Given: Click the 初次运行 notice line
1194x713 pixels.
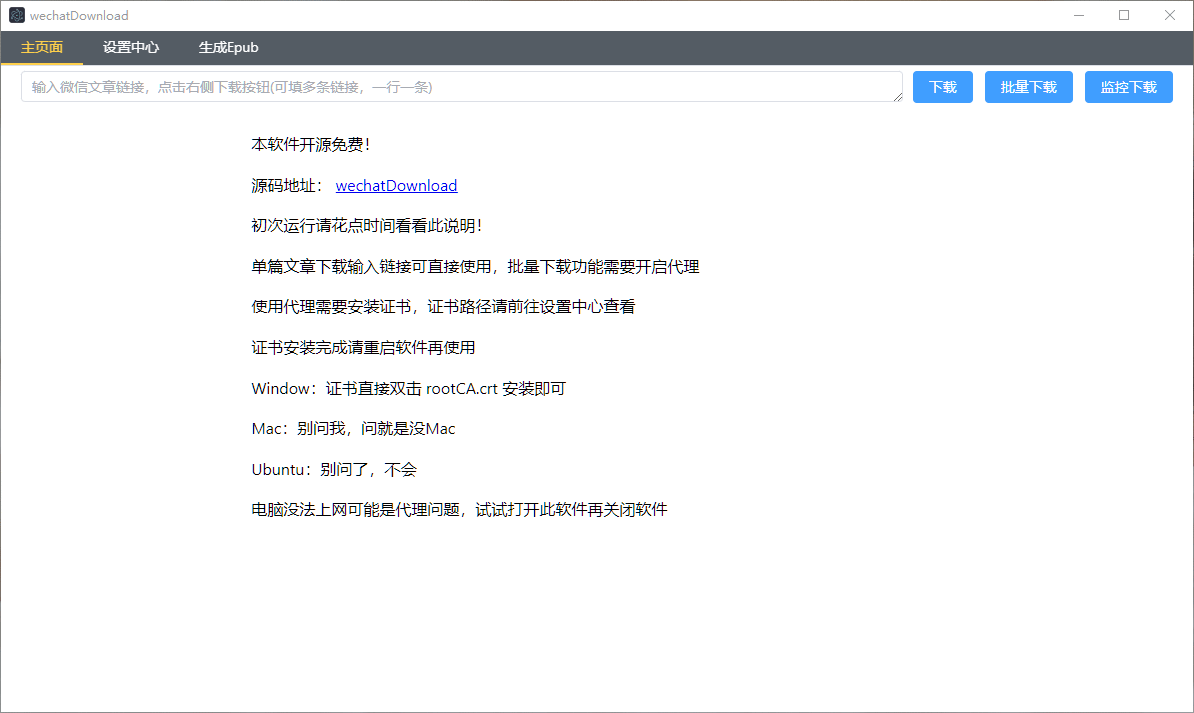Looking at the screenshot, I should [367, 225].
